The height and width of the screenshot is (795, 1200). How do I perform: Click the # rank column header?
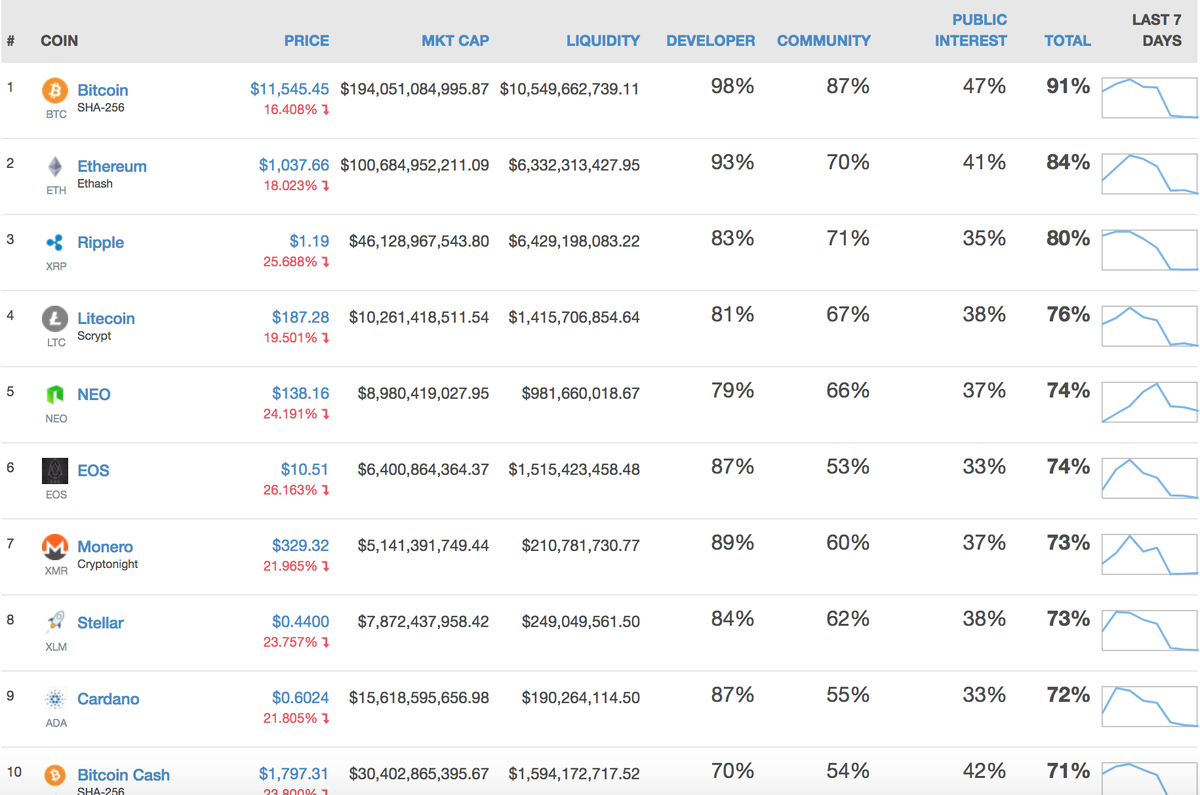tap(10, 41)
